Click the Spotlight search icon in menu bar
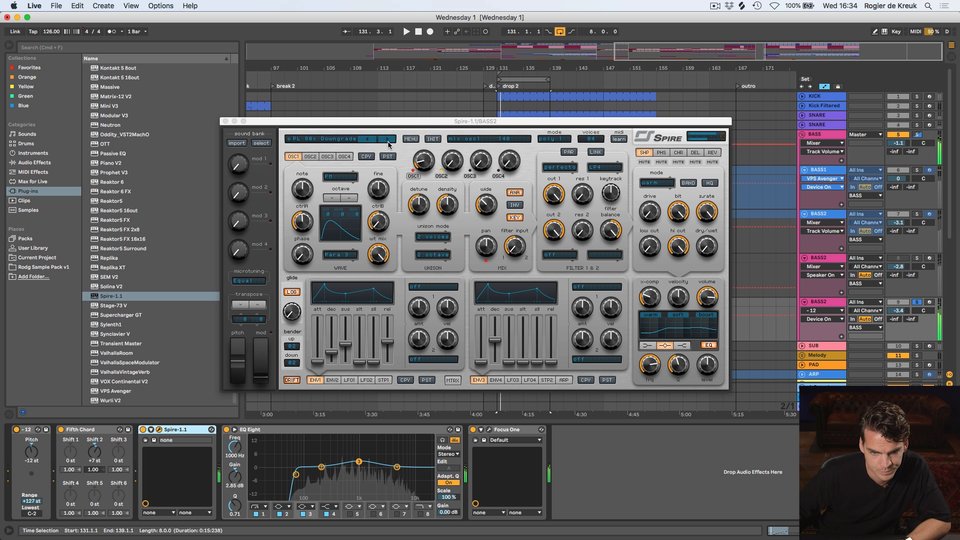Viewport: 960px width, 540px height. (x=928, y=6)
